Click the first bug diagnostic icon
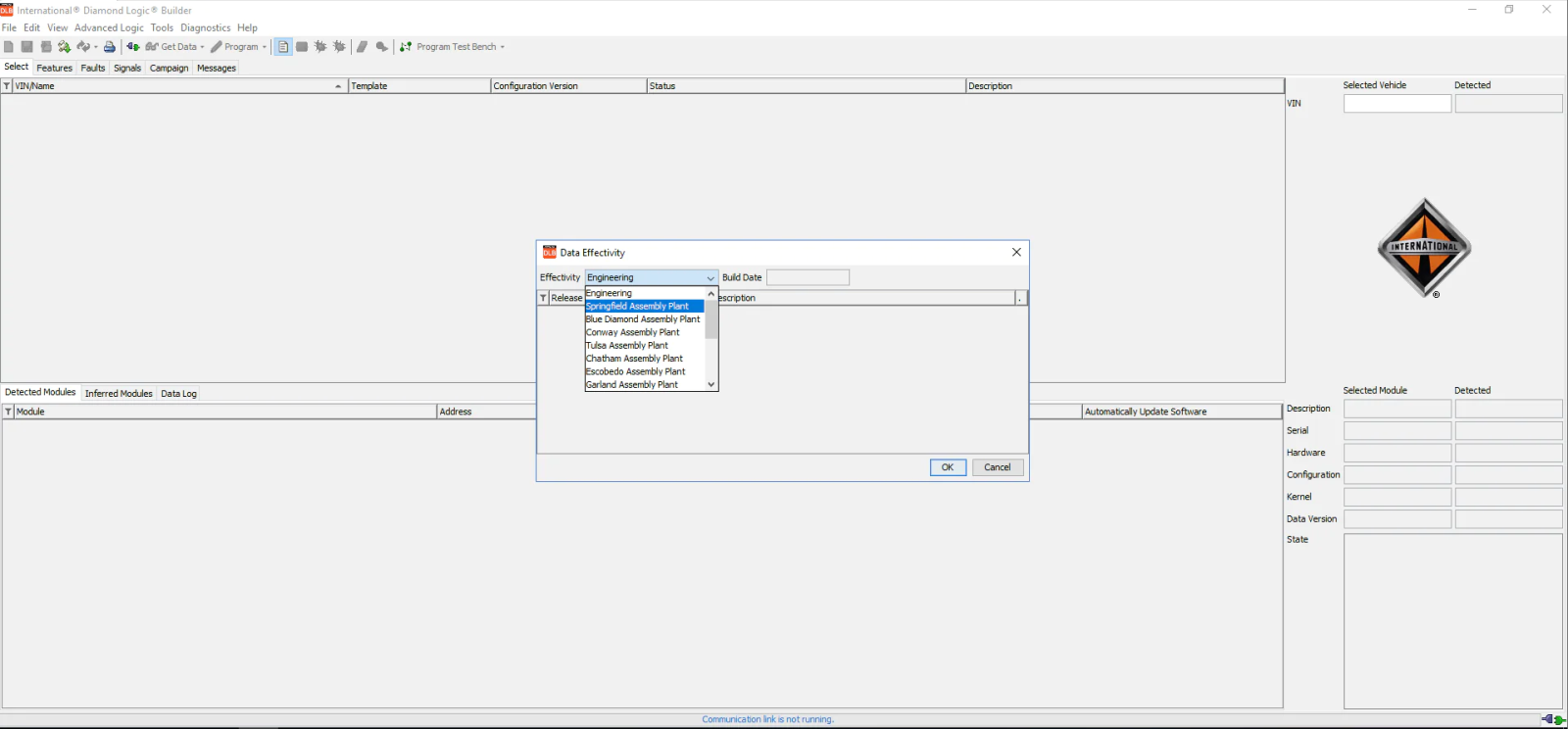 tap(320, 47)
